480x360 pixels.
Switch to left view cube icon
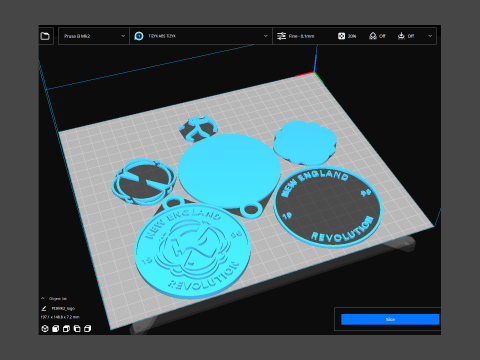point(77,329)
